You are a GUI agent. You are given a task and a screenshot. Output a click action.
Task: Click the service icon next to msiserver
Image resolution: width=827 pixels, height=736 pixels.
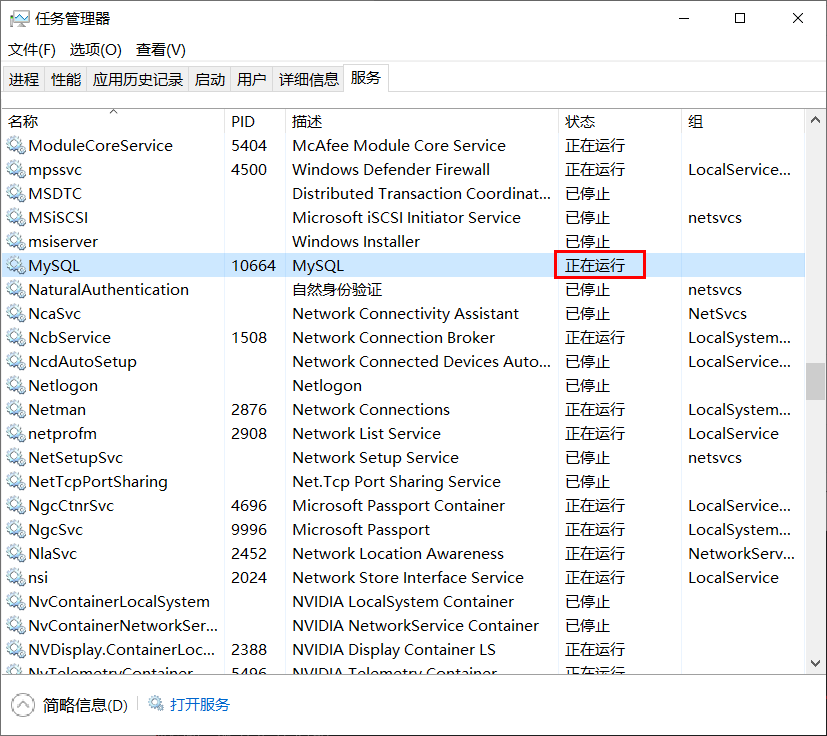click(x=16, y=241)
